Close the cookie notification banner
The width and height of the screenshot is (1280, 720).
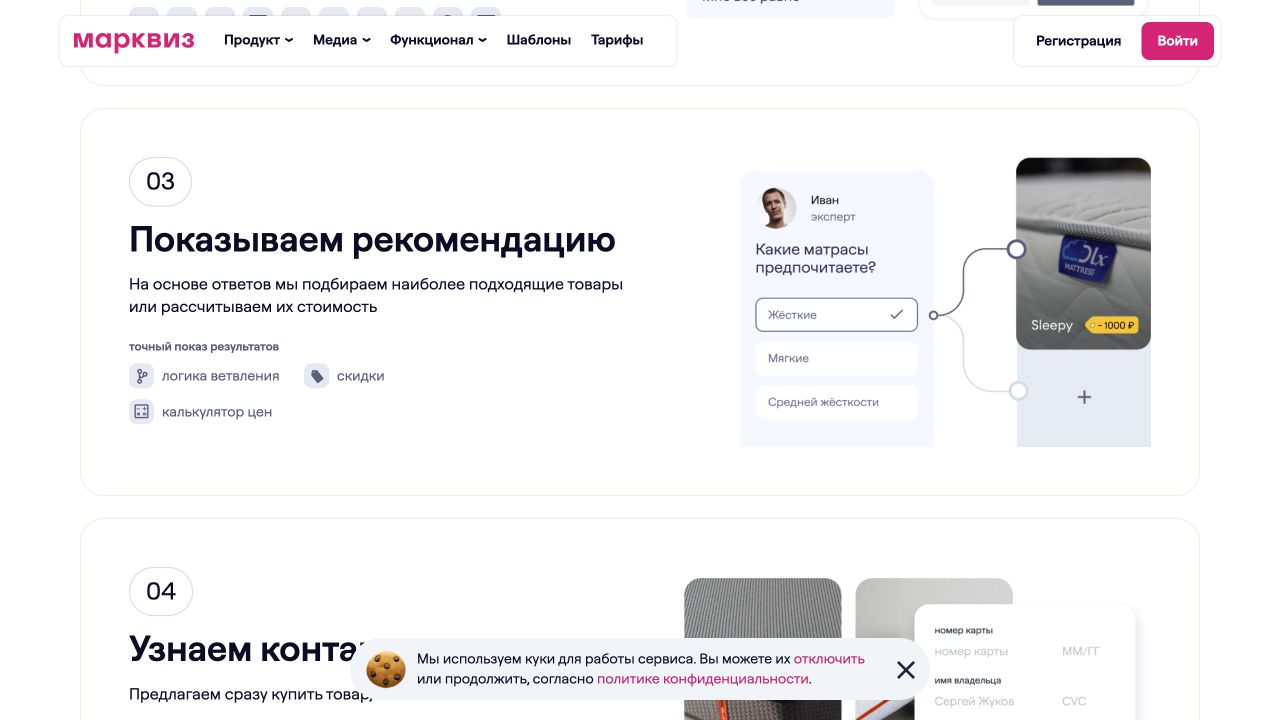(x=906, y=670)
